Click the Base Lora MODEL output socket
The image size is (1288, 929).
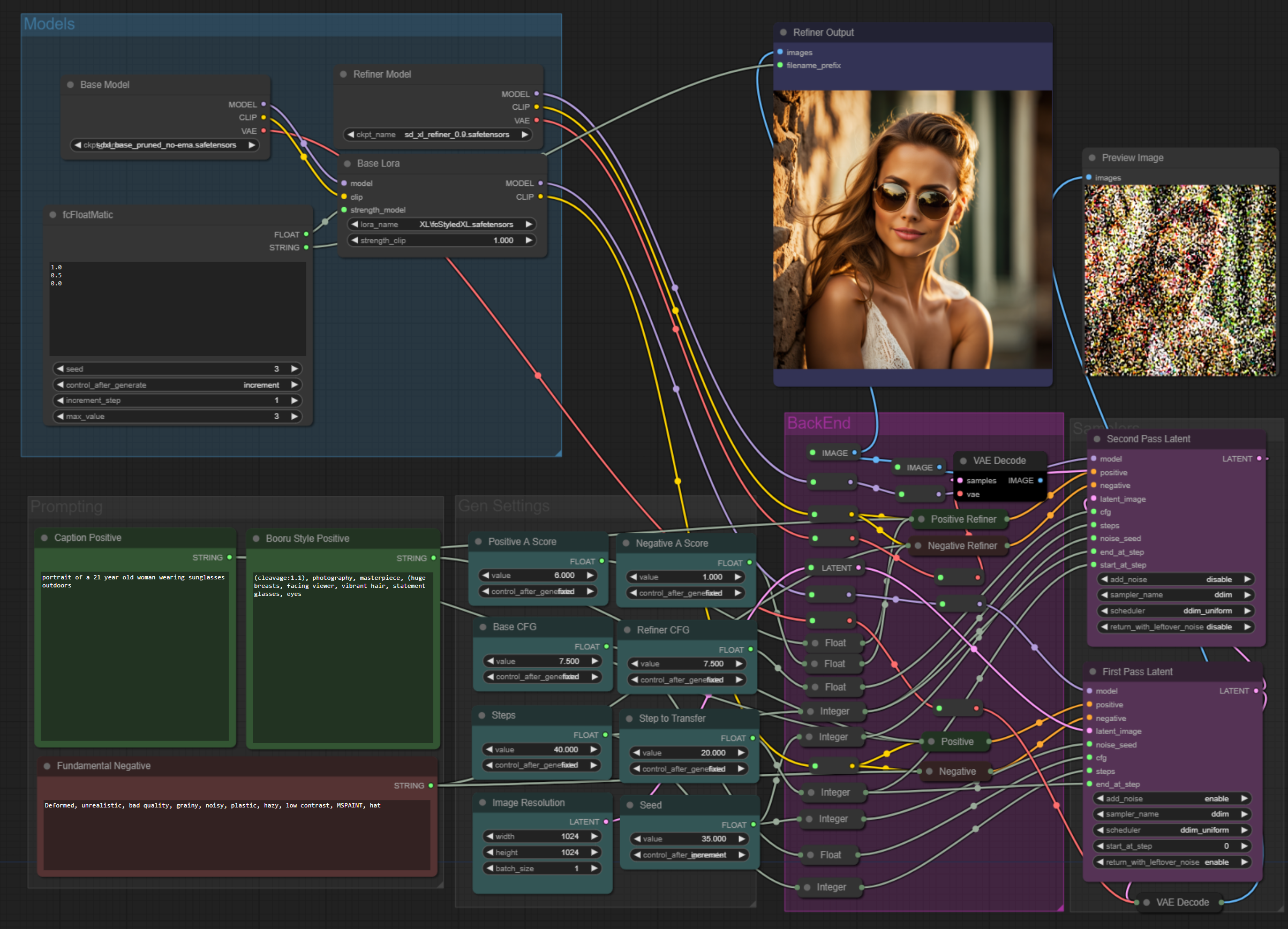point(540,184)
